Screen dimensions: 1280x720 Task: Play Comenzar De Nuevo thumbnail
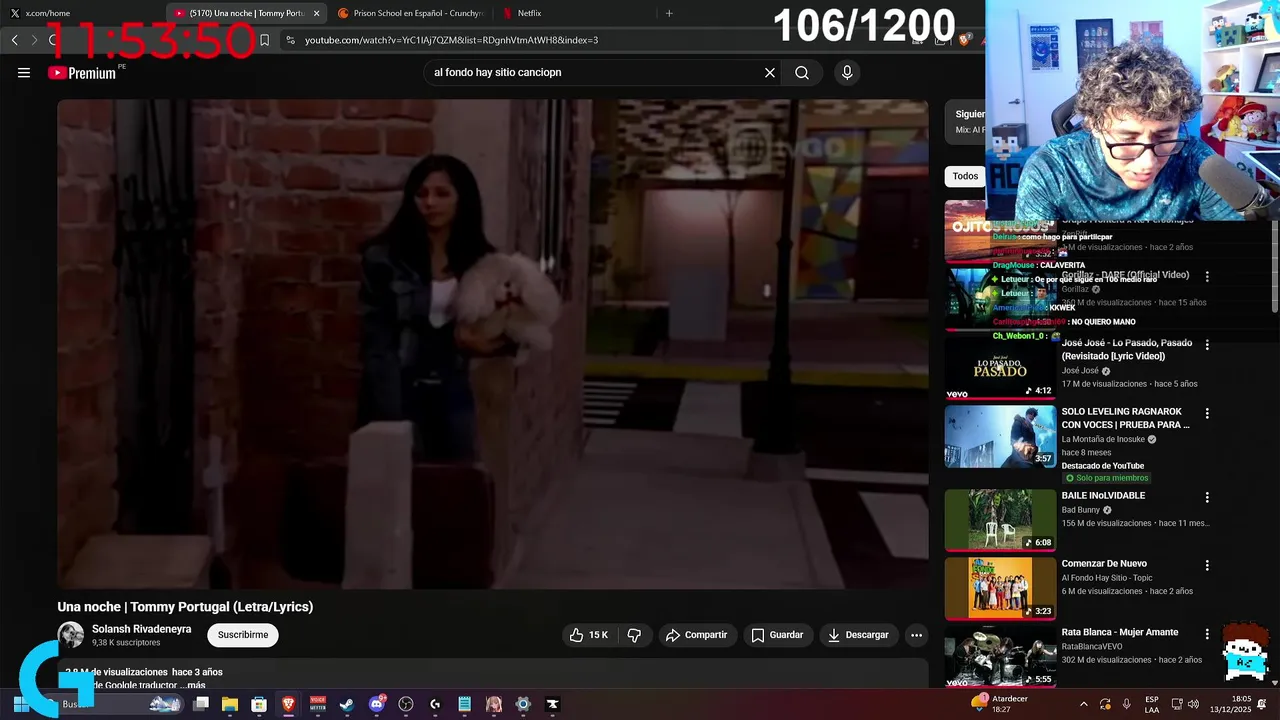(x=1000, y=588)
